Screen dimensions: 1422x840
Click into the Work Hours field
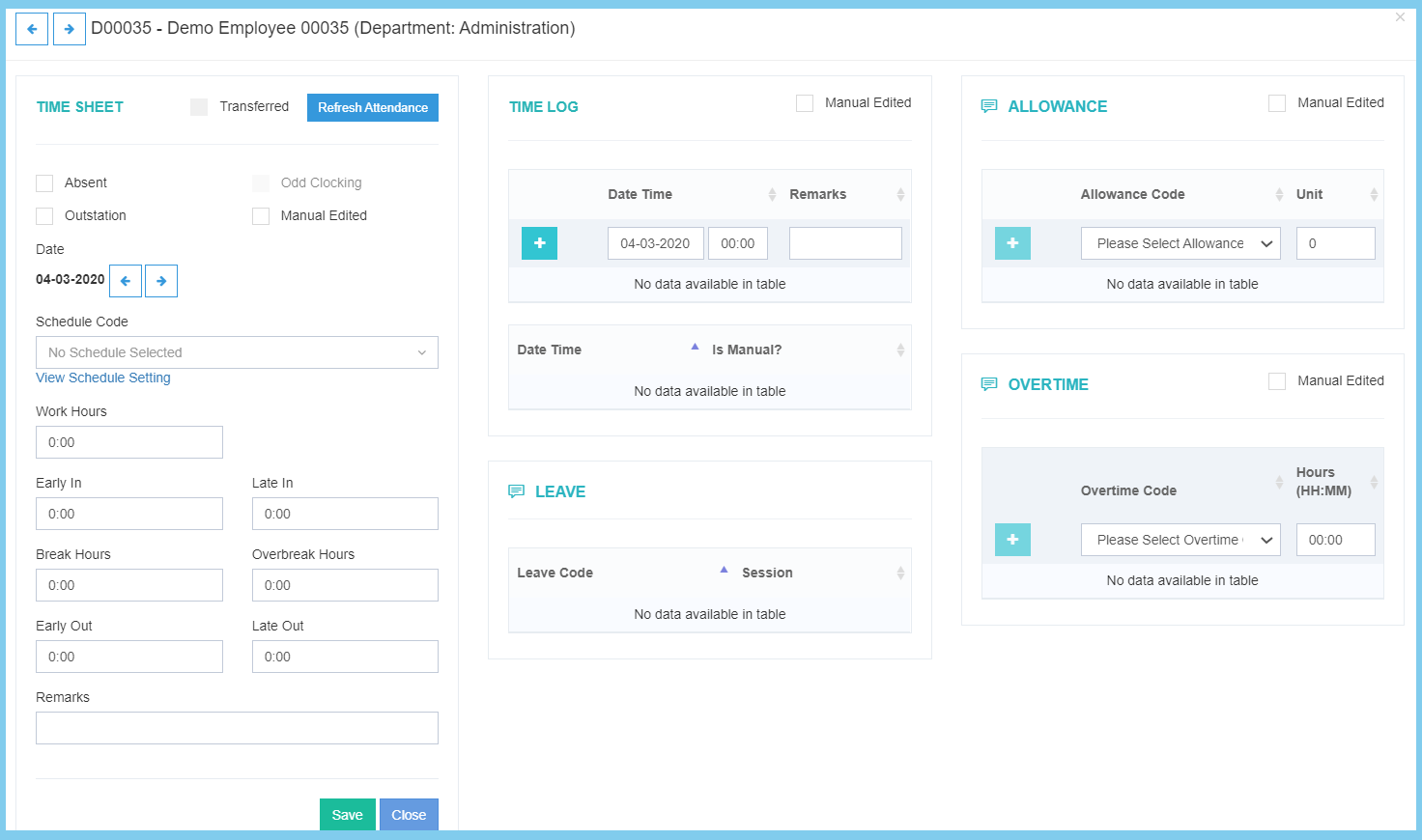tap(129, 442)
